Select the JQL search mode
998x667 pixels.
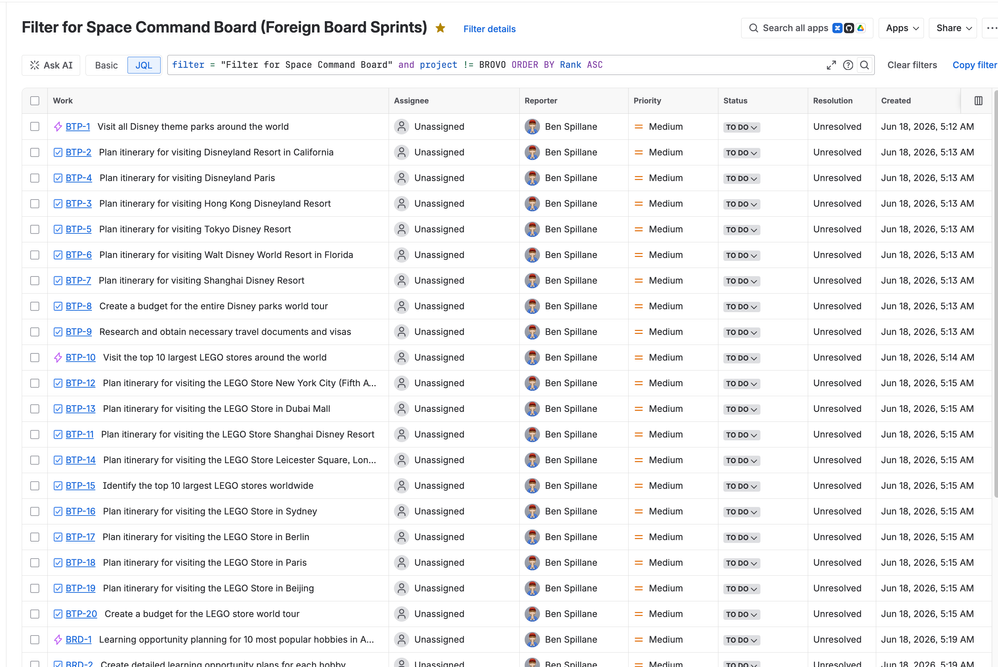pos(144,65)
